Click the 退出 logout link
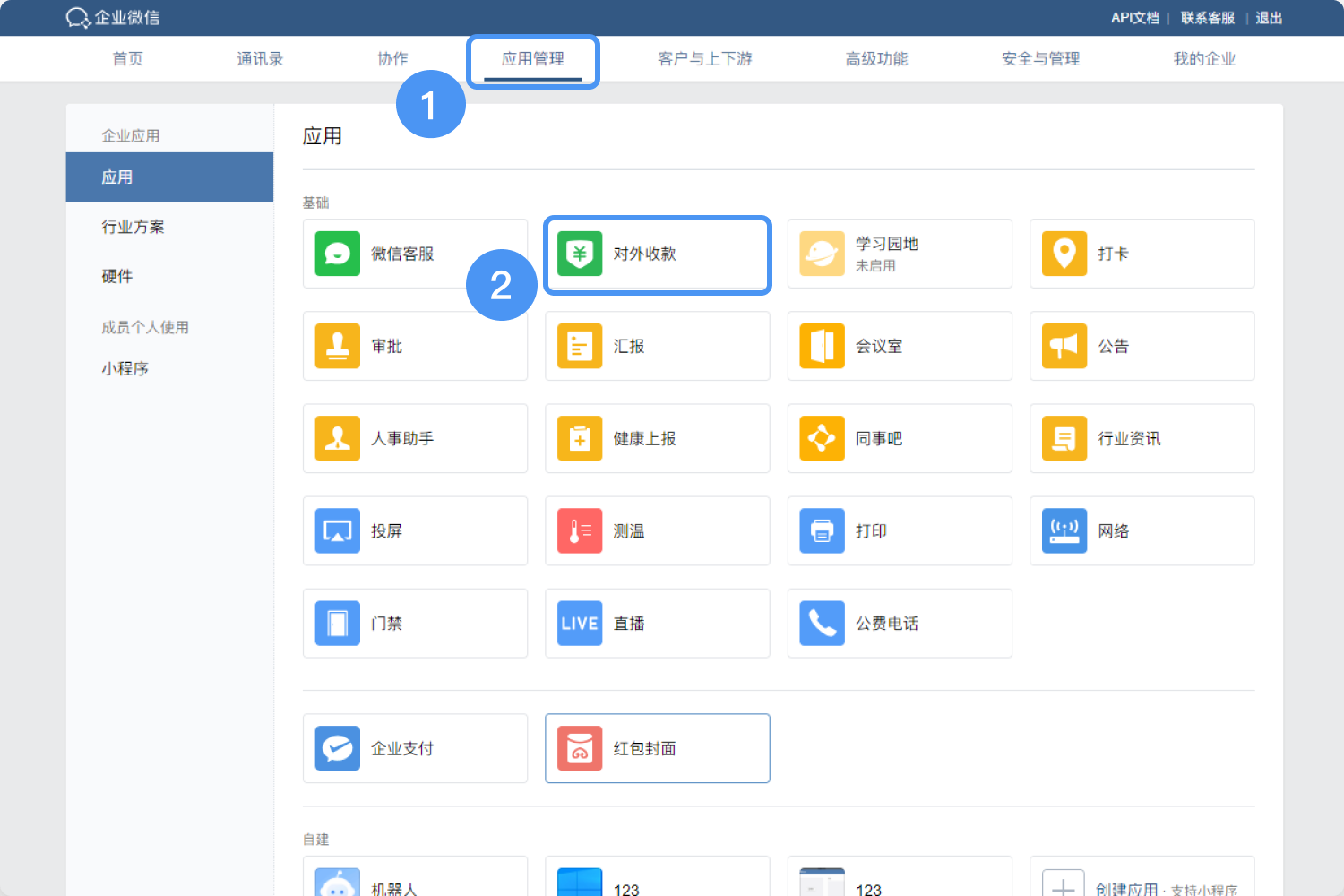 (1269, 18)
